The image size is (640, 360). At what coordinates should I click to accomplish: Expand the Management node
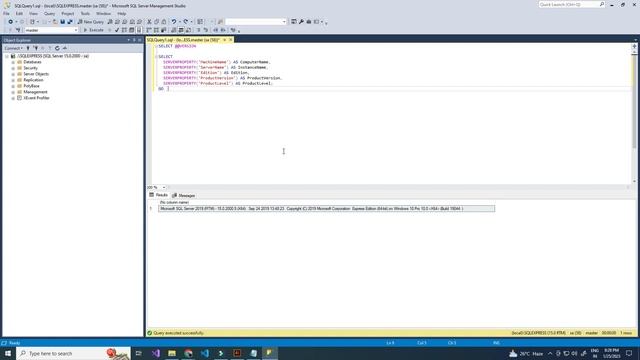click(x=13, y=92)
